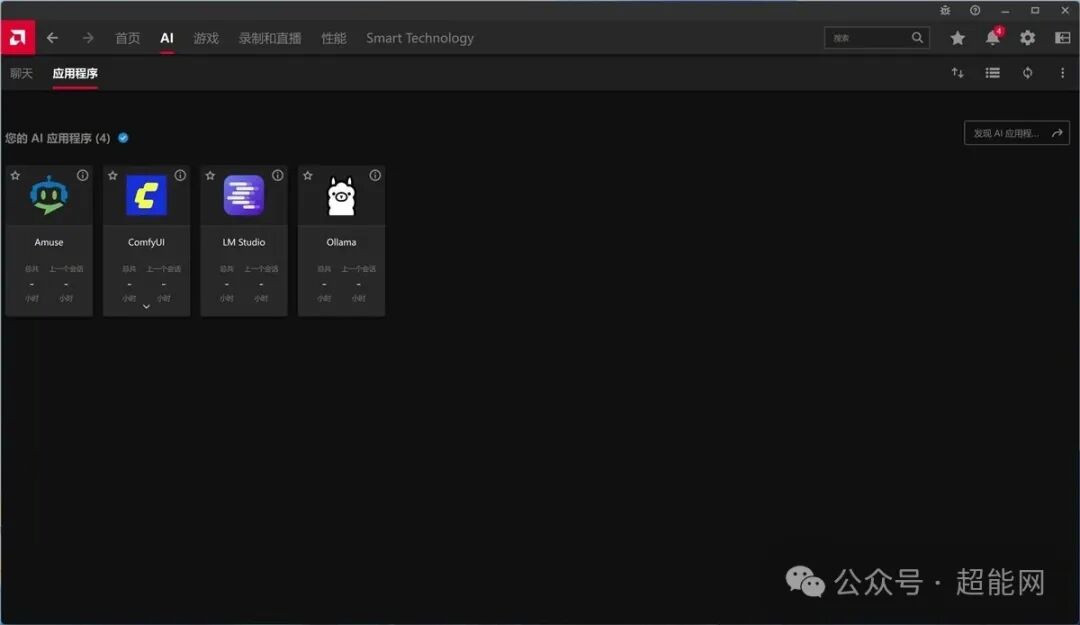The image size is (1080, 625).
Task: Switch to the 聊天 tab
Action: pyautogui.click(x=21, y=72)
